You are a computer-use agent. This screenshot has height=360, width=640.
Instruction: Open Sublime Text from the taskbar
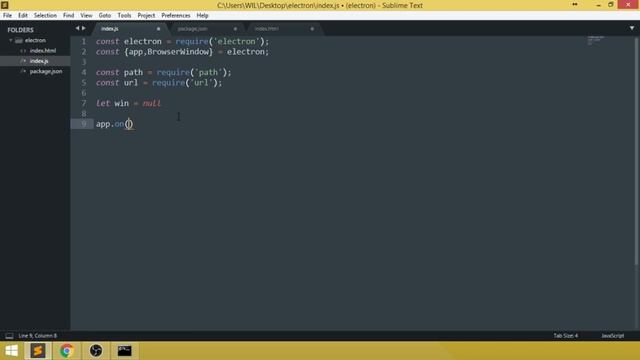(38, 351)
